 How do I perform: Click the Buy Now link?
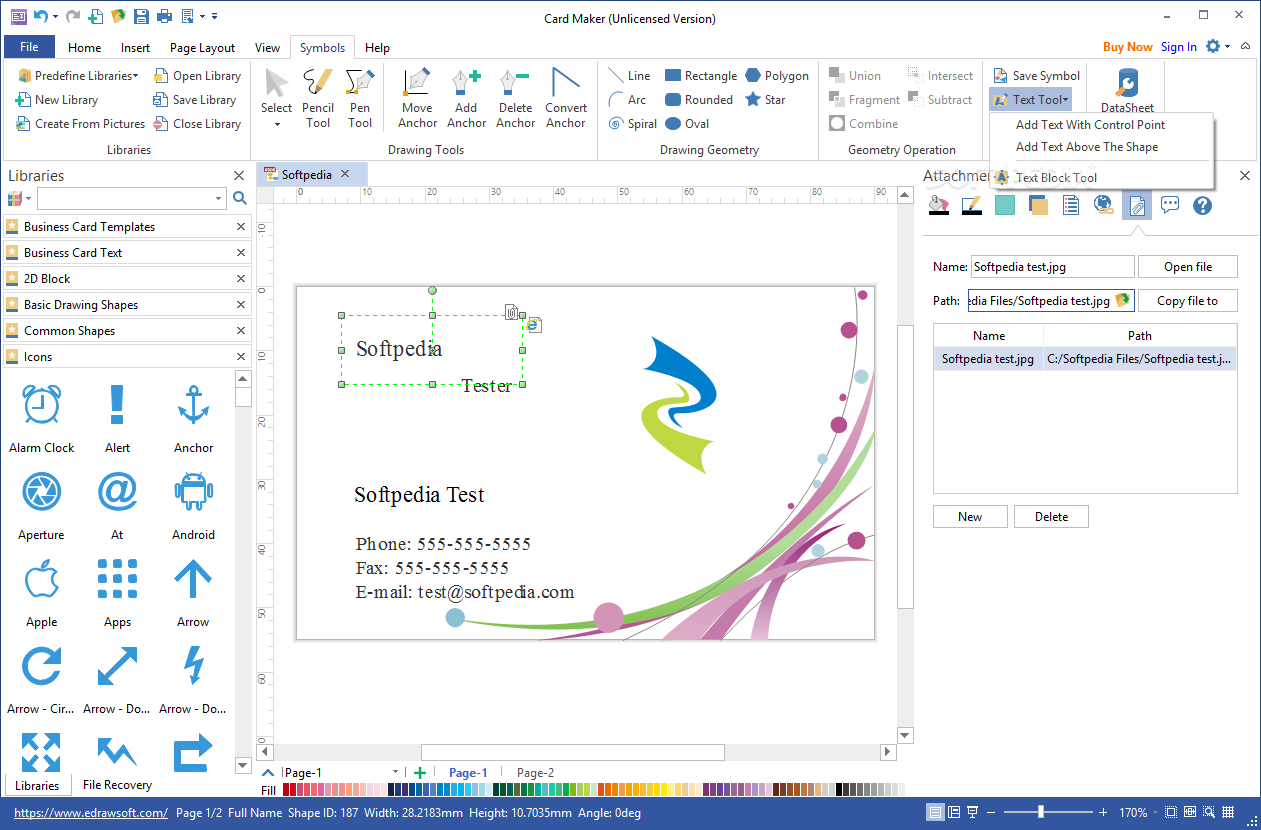(1127, 47)
